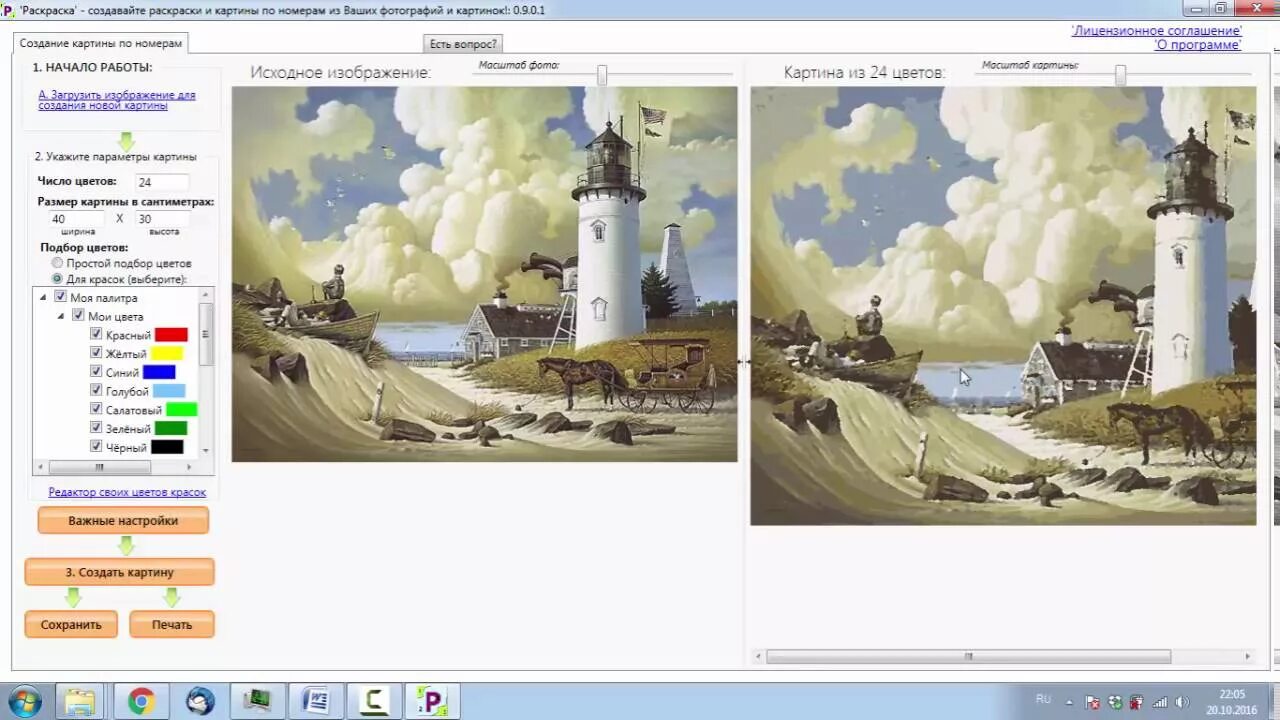
Task: Switch to Раскраска app taskbar icon
Action: pos(432,701)
